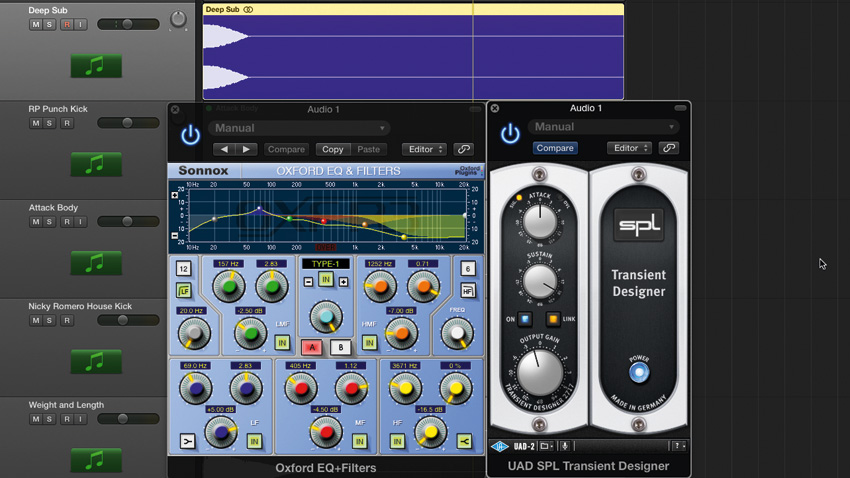Mute the Nicky Romero House Kick track
Image resolution: width=850 pixels, height=478 pixels.
(36, 320)
